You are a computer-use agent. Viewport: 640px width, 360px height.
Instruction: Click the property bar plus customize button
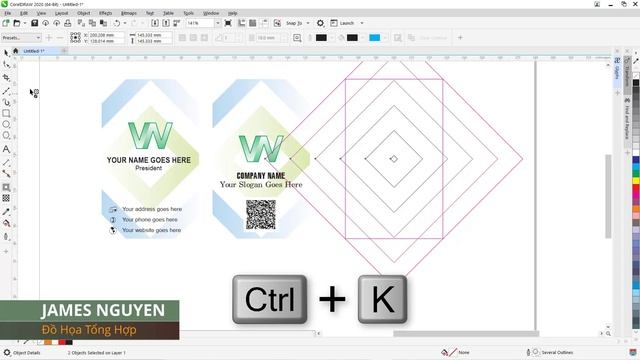[460, 38]
